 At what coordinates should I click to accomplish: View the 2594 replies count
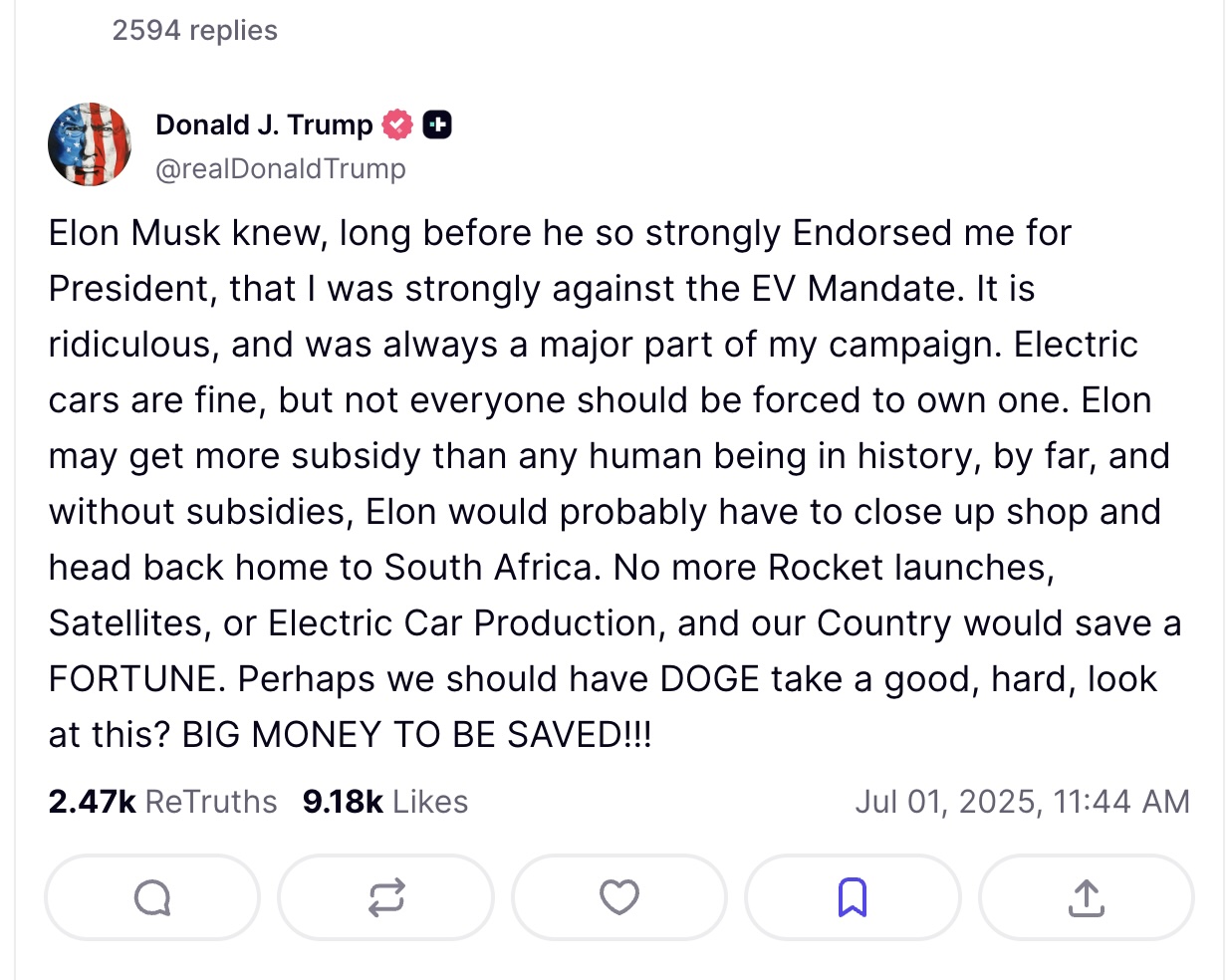(195, 30)
